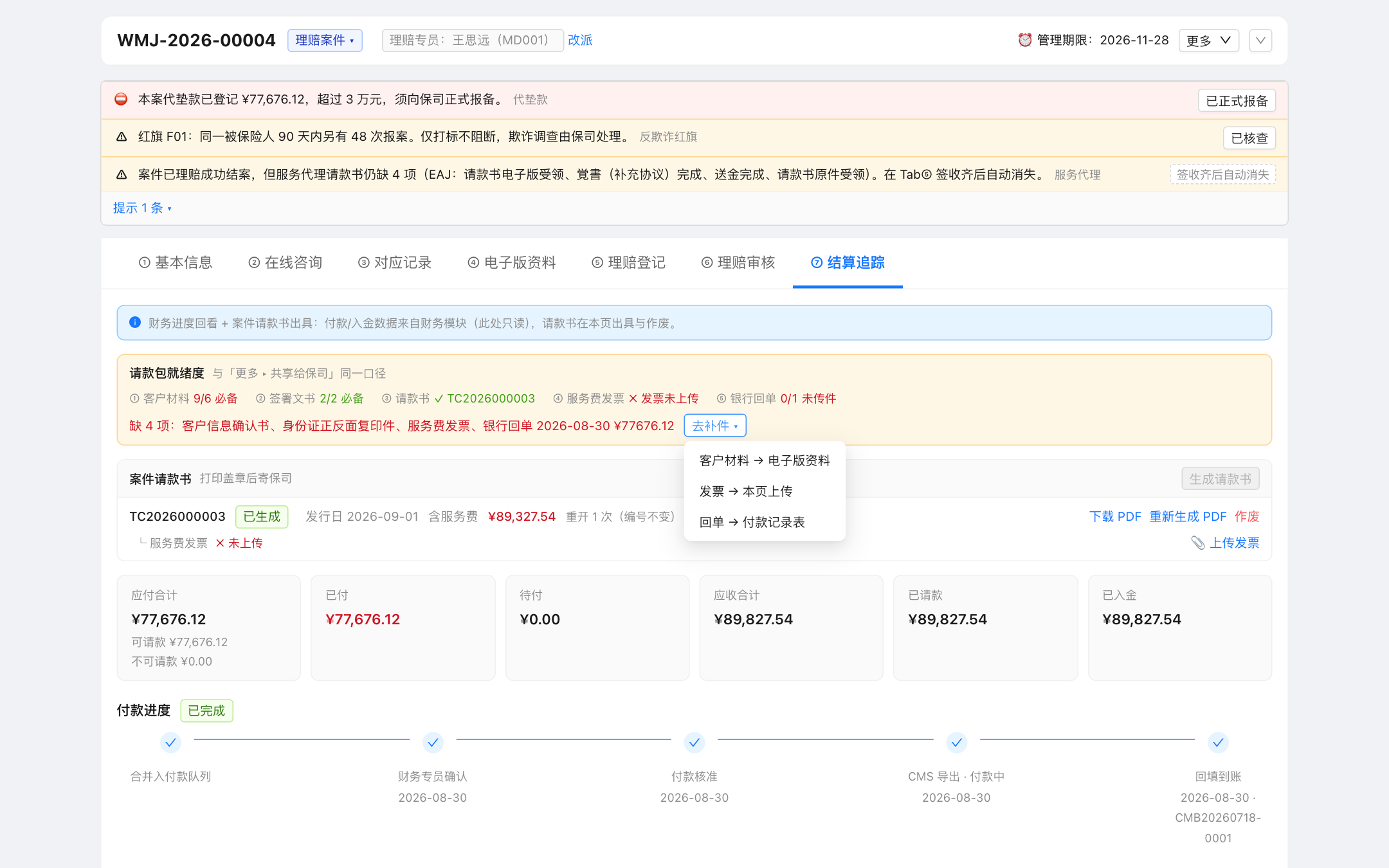The height and width of the screenshot is (868, 1389).
Task: Click the 已付 amount card
Action: click(x=403, y=628)
